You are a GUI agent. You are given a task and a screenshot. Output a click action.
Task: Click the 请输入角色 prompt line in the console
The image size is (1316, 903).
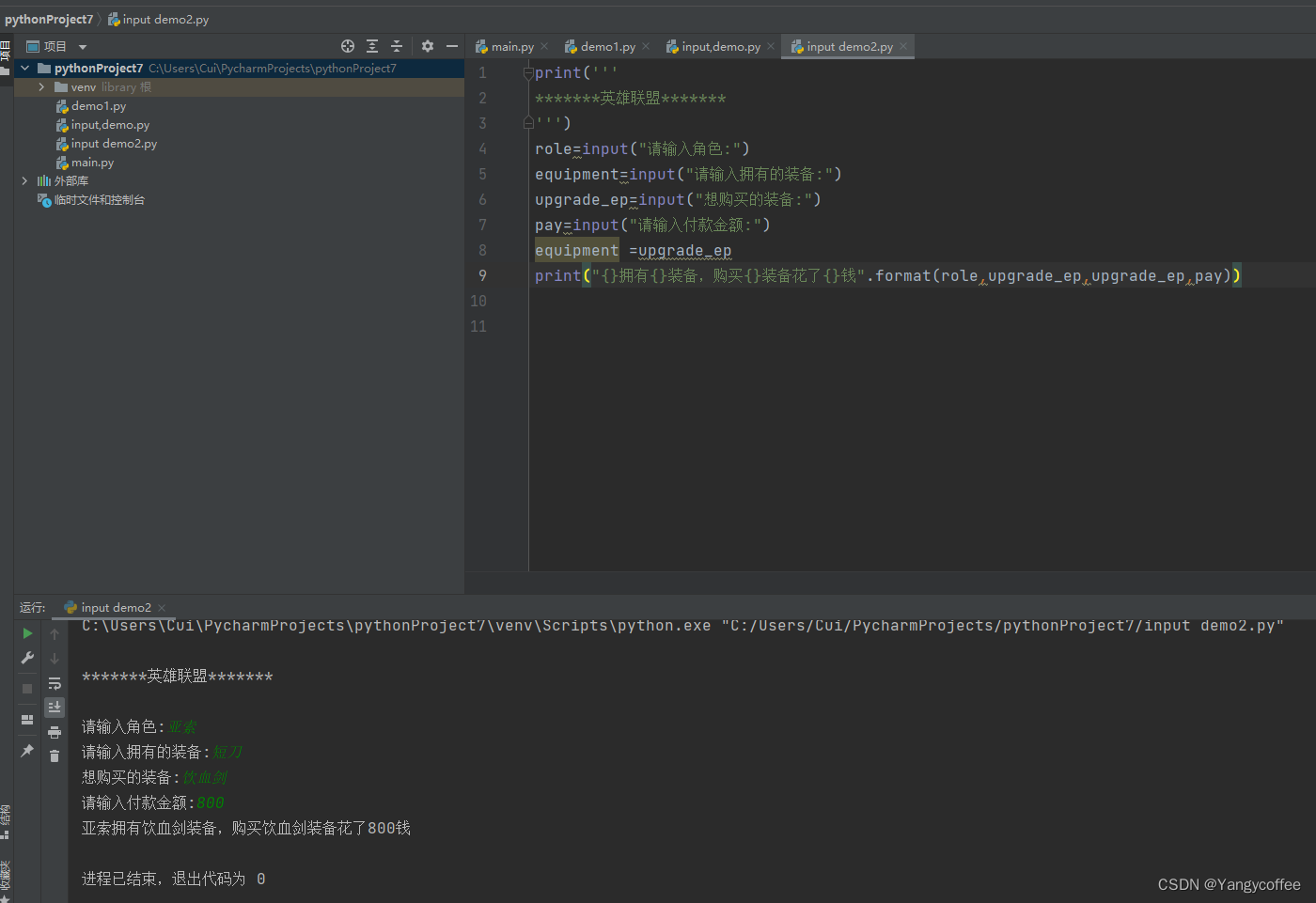139,726
